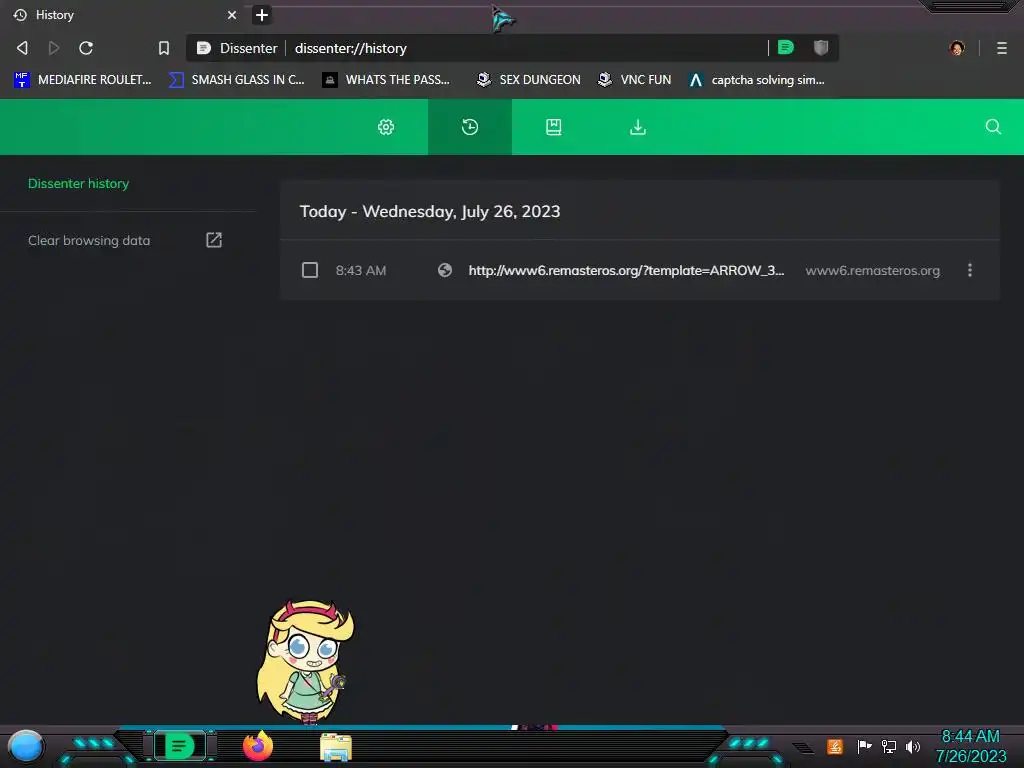Click the Dissenter site identity label

tap(237, 48)
